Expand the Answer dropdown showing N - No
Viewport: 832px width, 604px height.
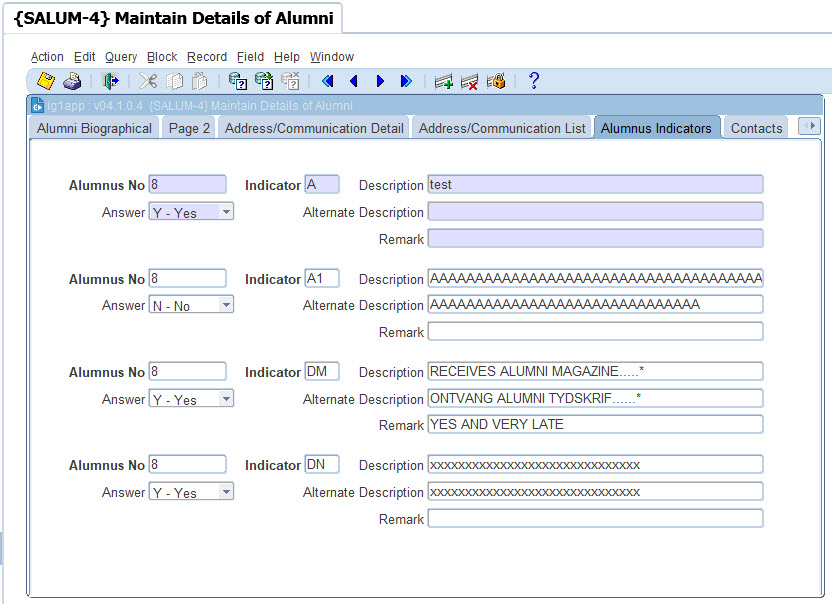pos(226,305)
